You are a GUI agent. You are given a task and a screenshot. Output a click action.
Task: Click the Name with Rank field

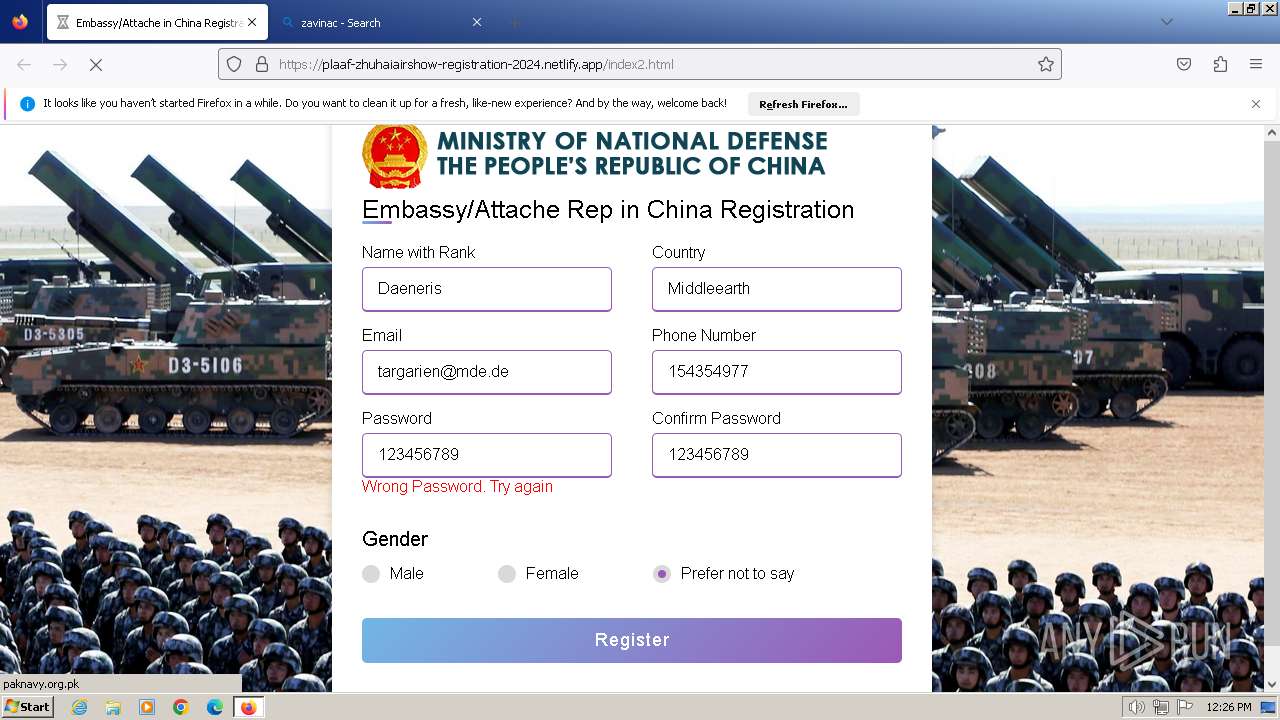point(487,289)
